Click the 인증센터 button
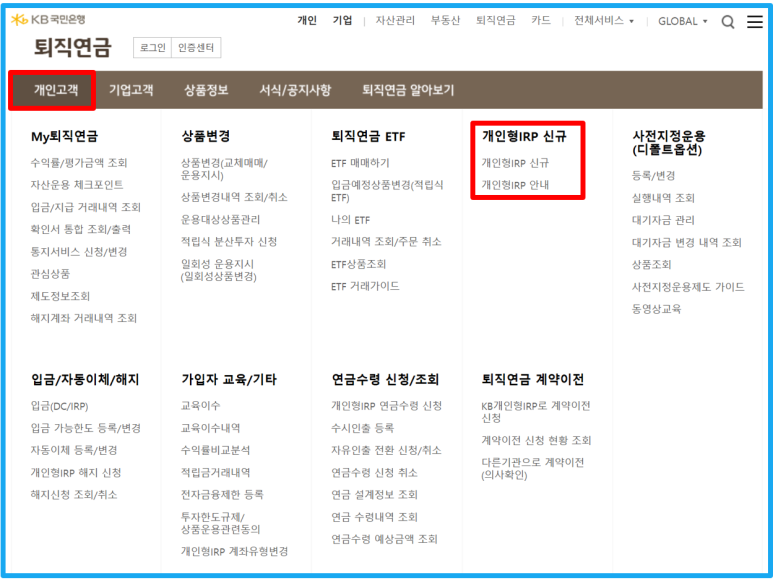The width and height of the screenshot is (773, 580). click(x=196, y=47)
